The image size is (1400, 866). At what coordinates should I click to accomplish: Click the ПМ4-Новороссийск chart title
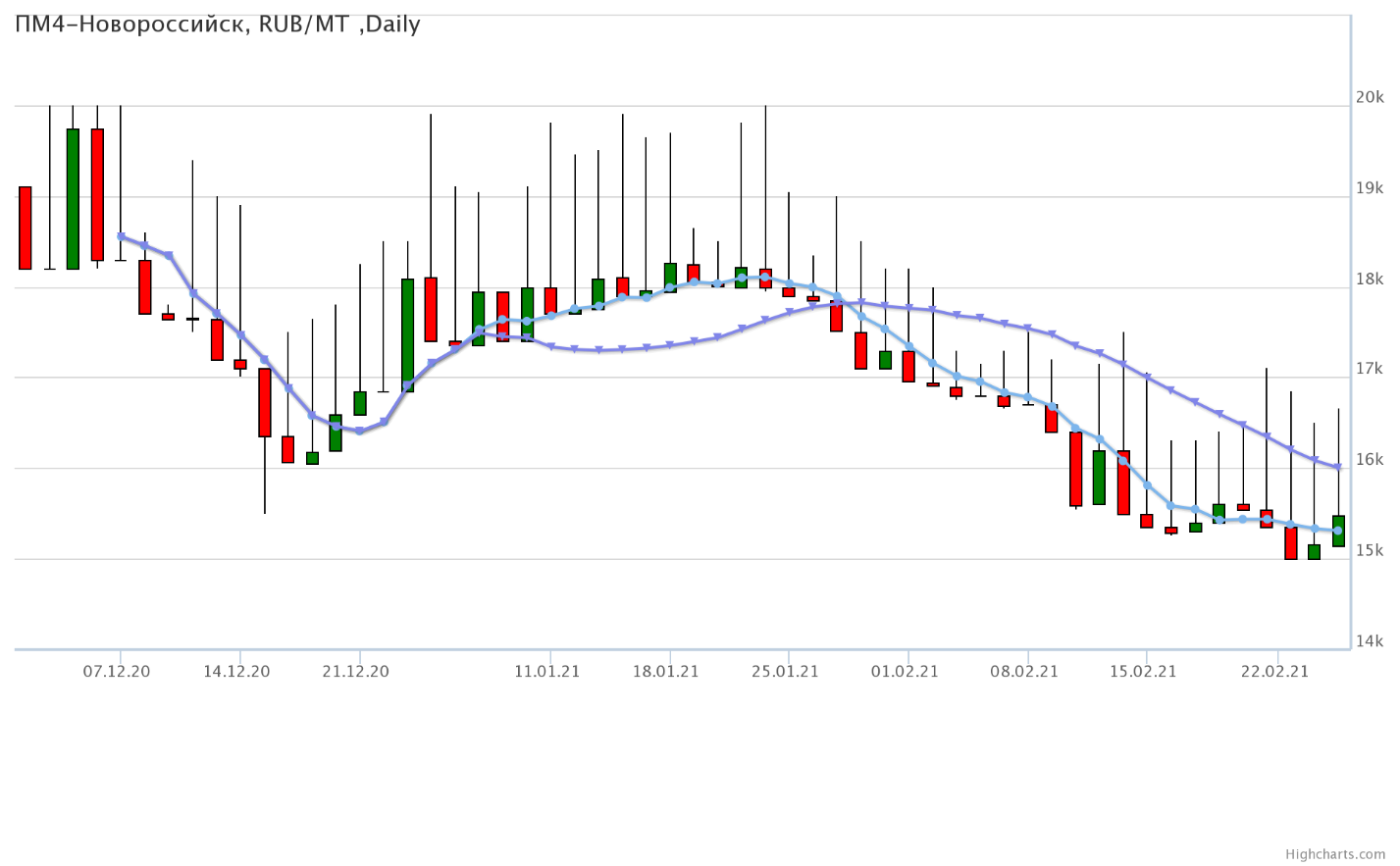click(x=218, y=25)
